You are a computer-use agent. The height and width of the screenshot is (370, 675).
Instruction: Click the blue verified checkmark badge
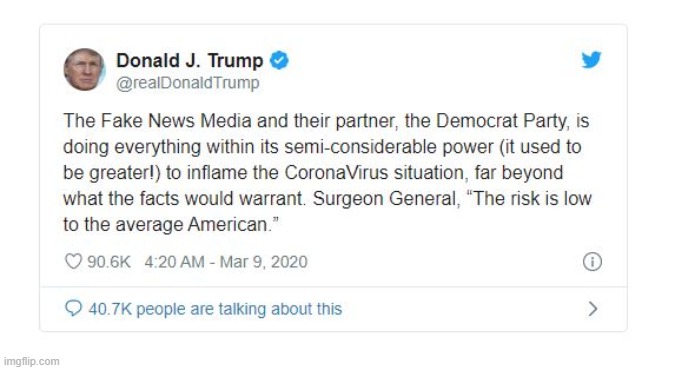[279, 60]
